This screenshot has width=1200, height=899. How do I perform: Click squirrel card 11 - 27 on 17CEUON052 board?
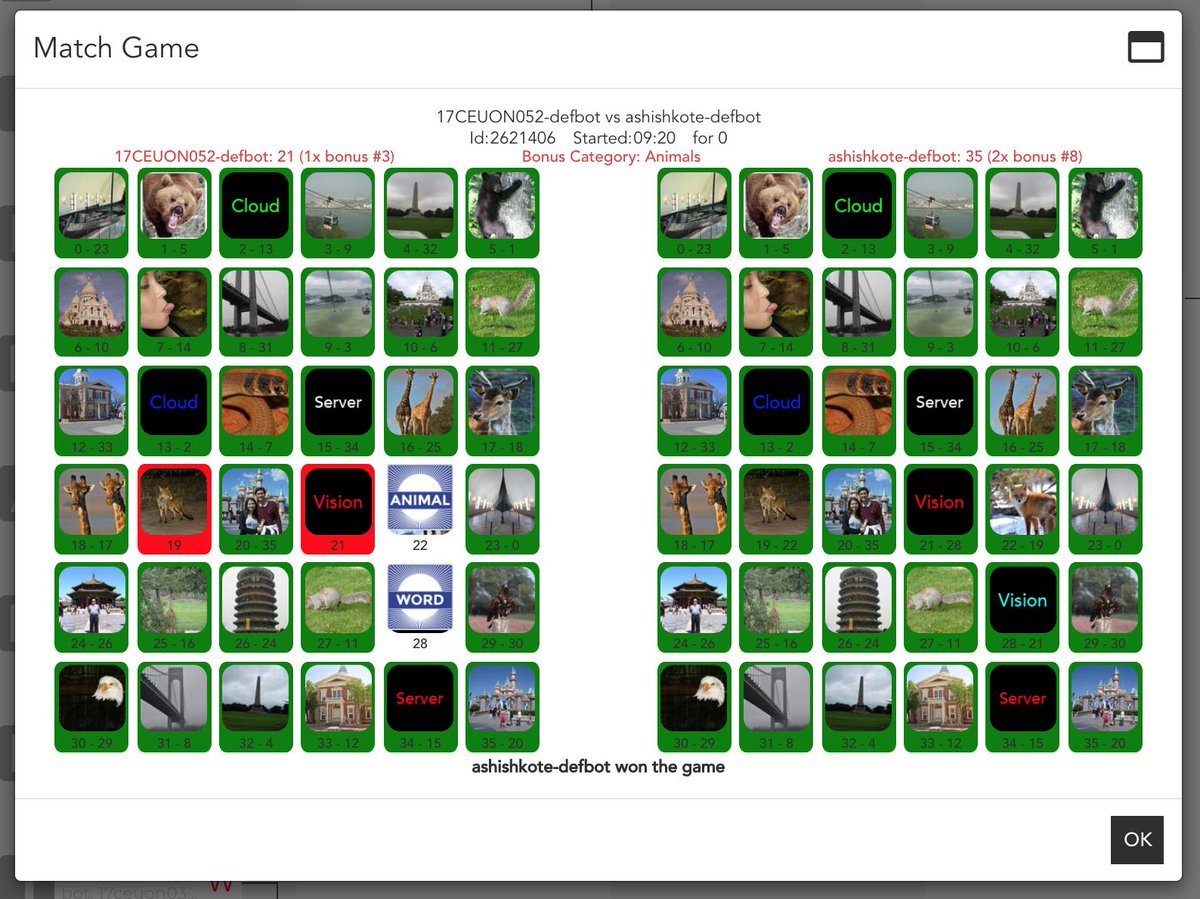coord(502,311)
